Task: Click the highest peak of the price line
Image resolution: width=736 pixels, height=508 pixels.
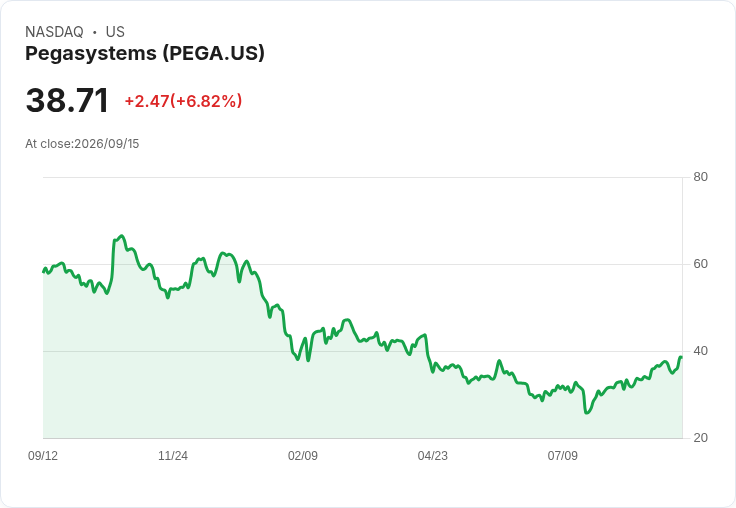Action: click(x=122, y=236)
